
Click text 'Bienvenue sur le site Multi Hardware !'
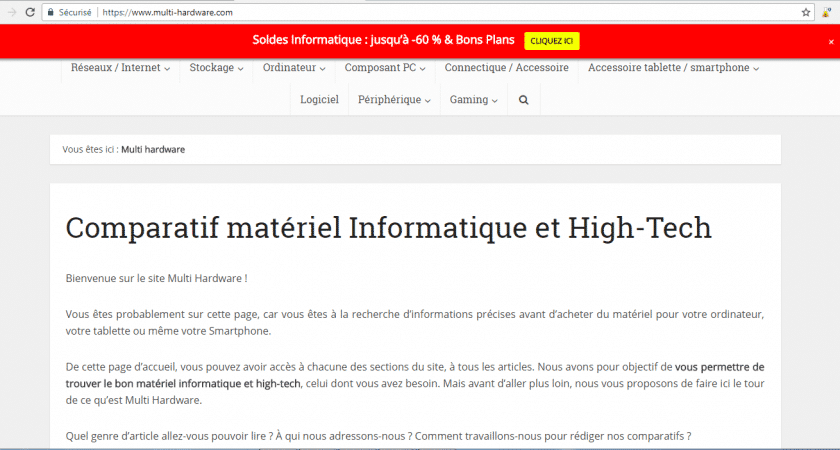pos(156,279)
